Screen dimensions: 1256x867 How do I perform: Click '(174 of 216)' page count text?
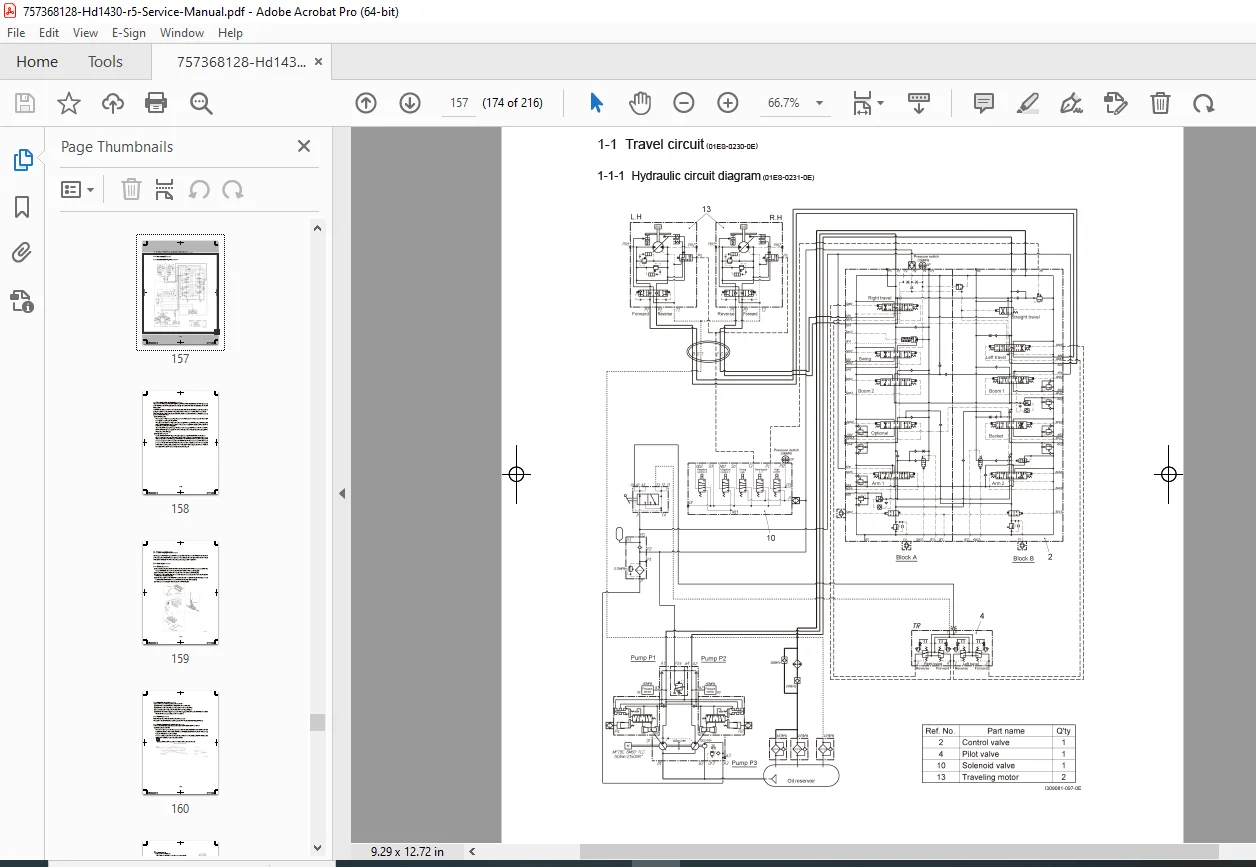point(512,103)
